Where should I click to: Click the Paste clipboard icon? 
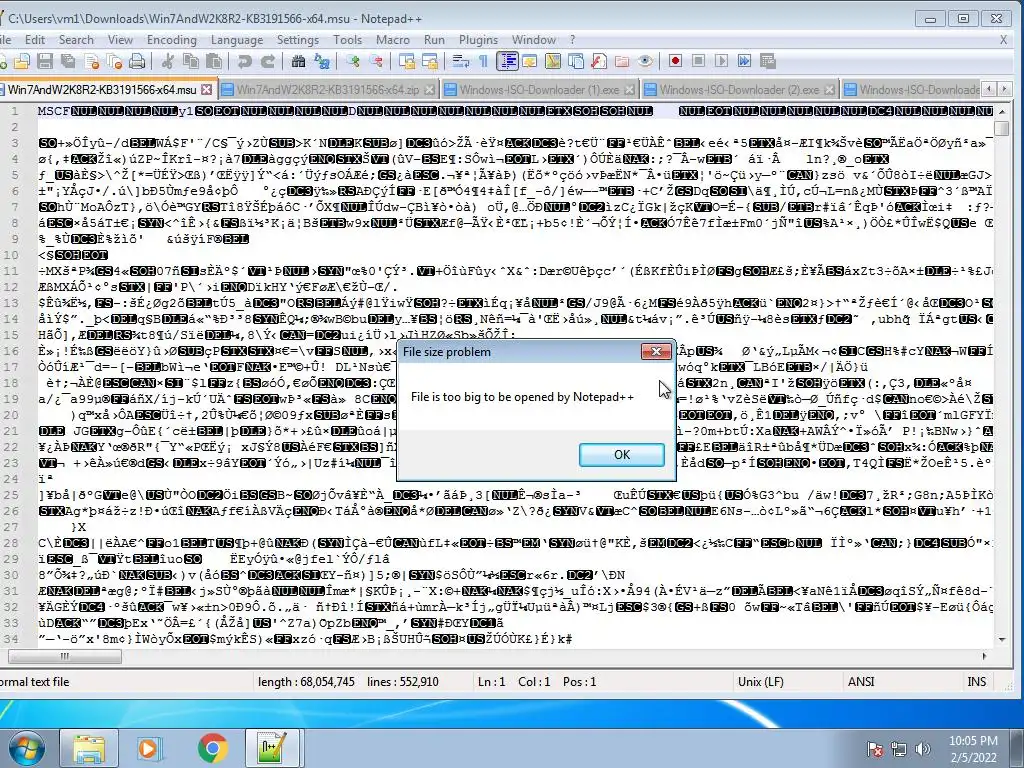214,61
